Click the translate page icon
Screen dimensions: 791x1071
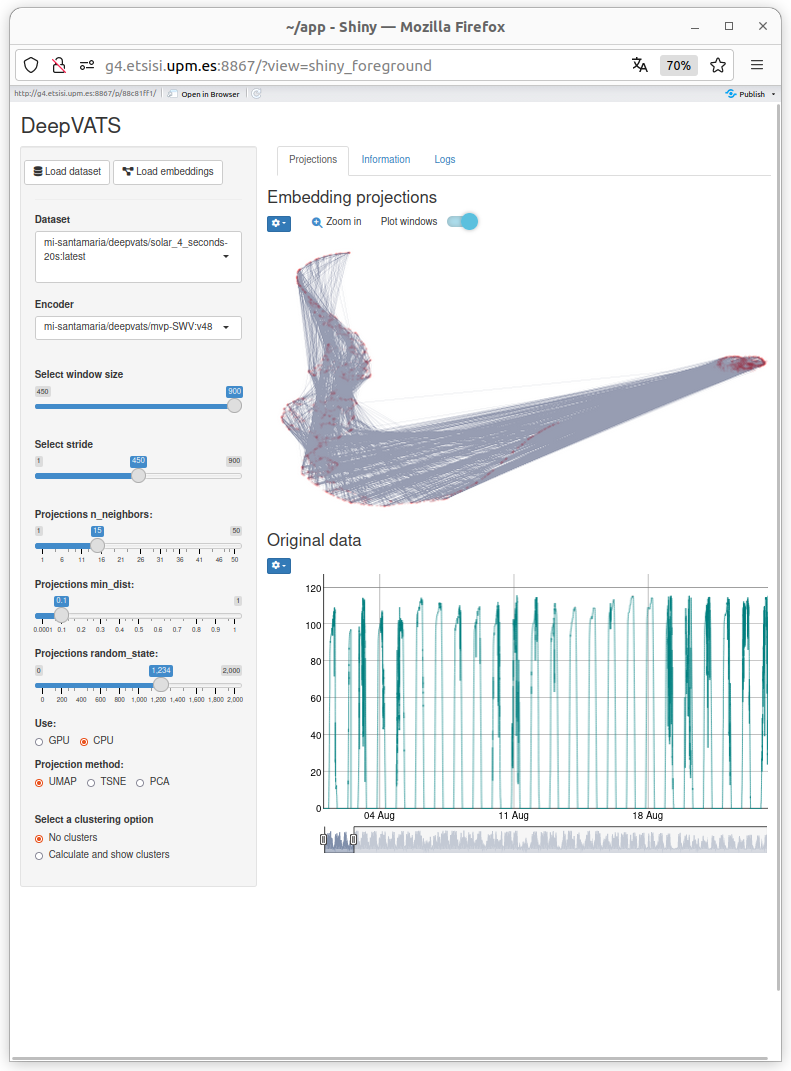(639, 66)
